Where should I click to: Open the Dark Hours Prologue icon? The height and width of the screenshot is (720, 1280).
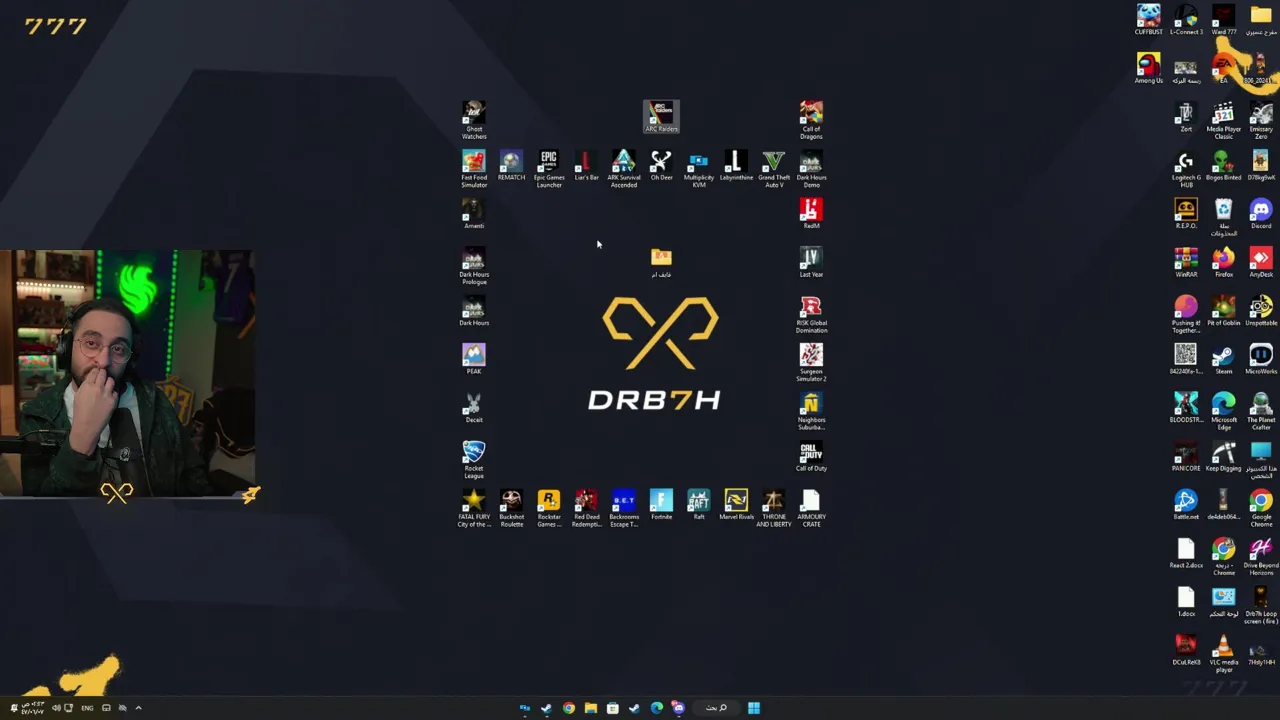(474, 266)
